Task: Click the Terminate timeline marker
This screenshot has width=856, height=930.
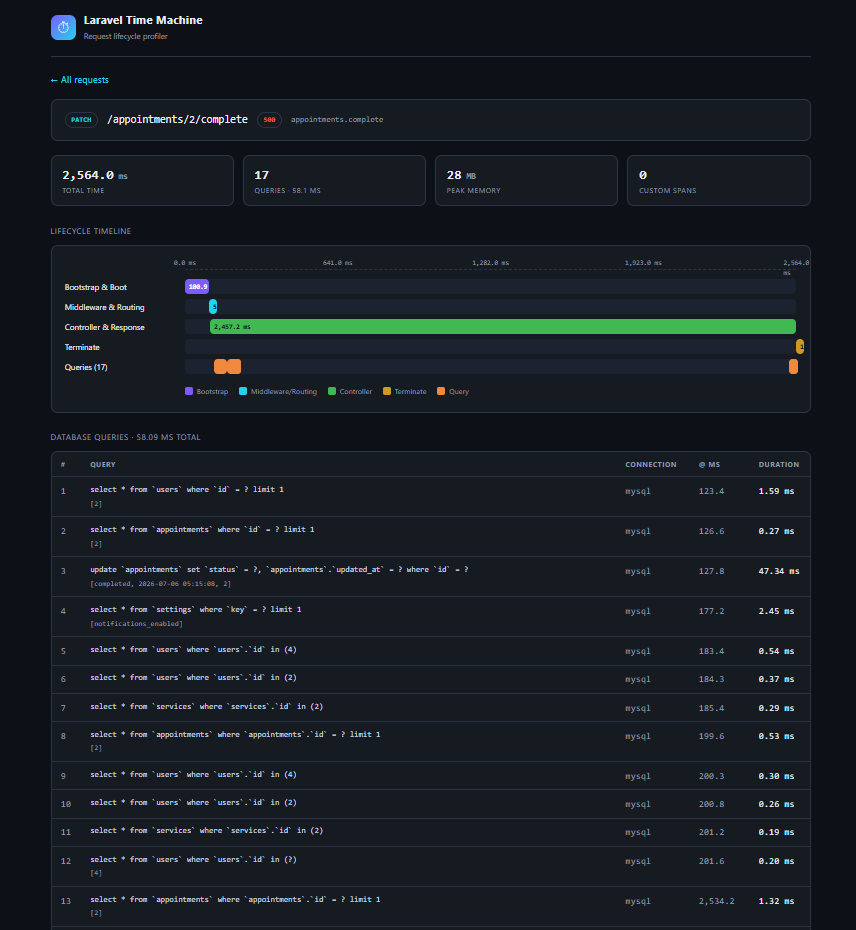Action: tap(800, 346)
